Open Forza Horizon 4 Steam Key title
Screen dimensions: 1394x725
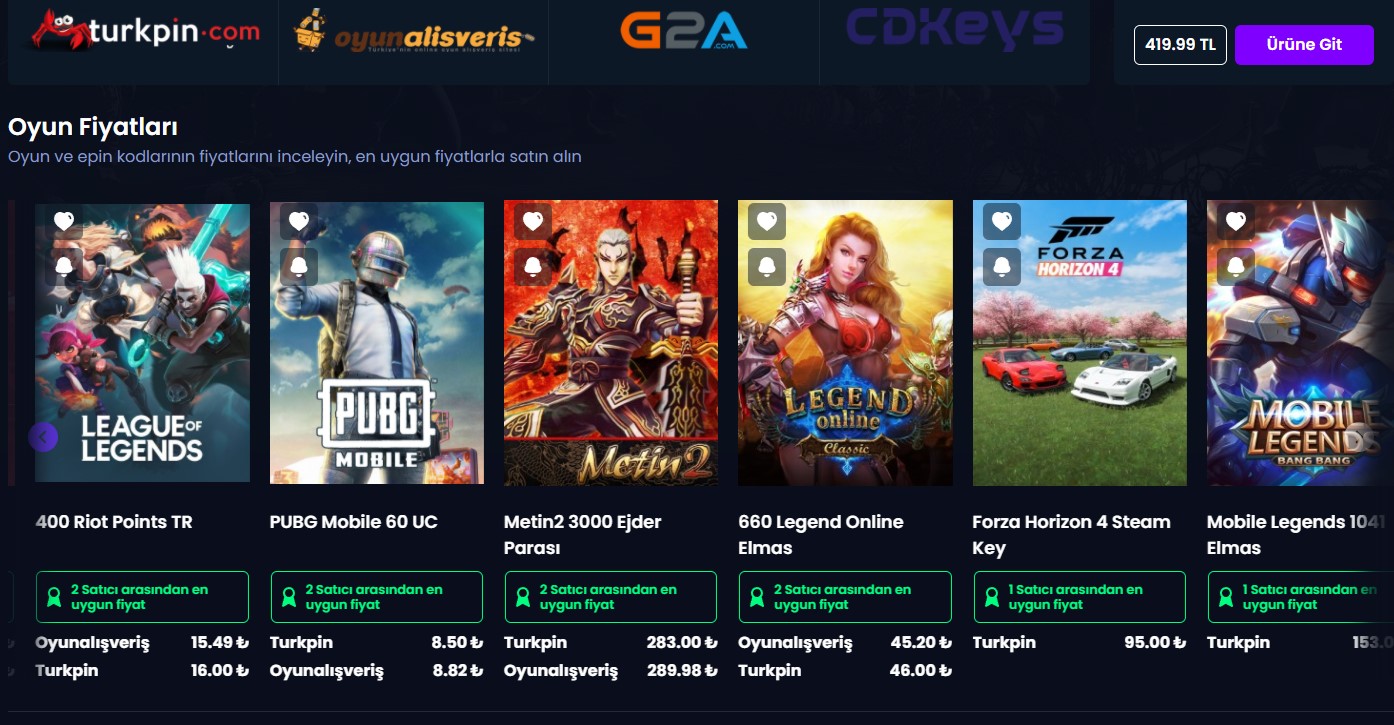pos(1071,535)
